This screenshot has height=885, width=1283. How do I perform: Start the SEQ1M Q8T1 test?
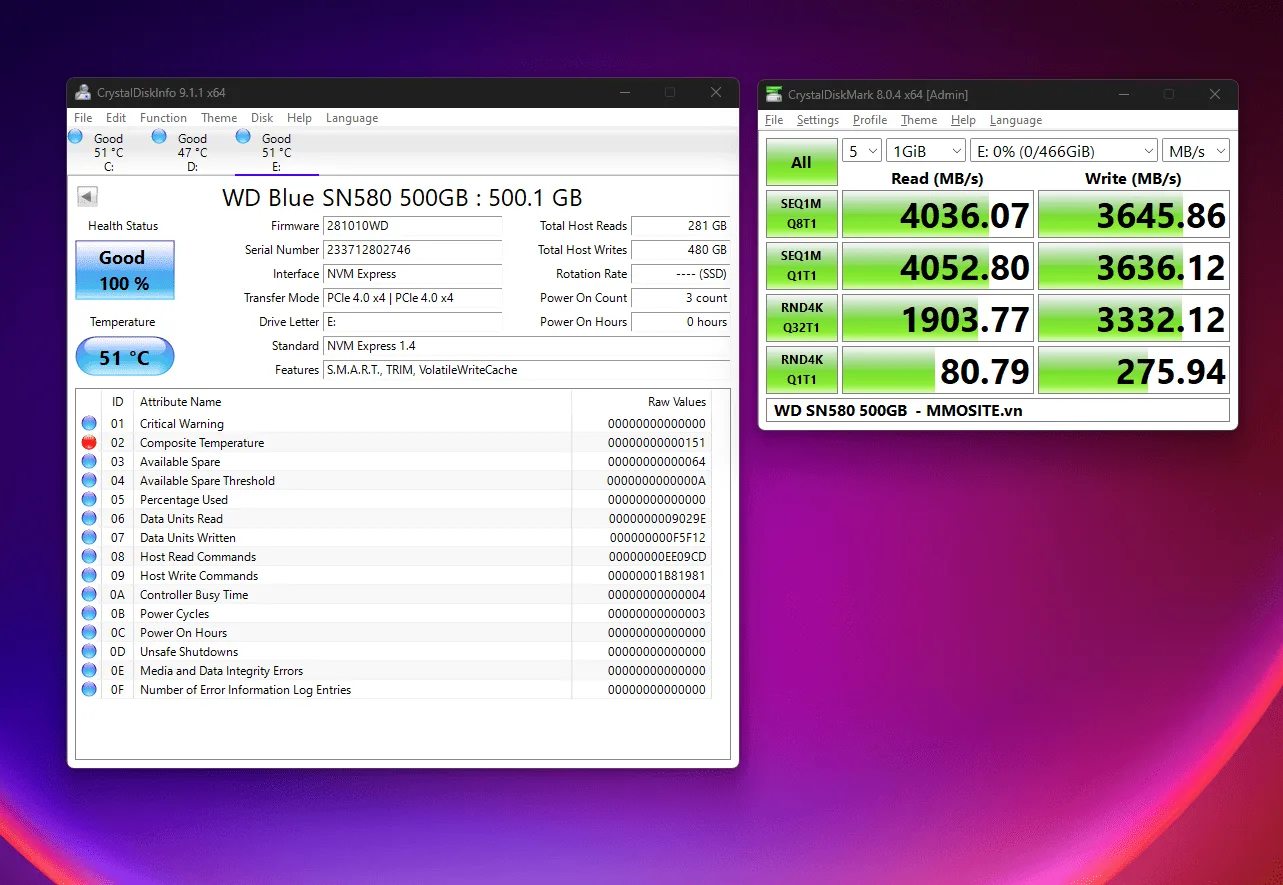point(801,214)
